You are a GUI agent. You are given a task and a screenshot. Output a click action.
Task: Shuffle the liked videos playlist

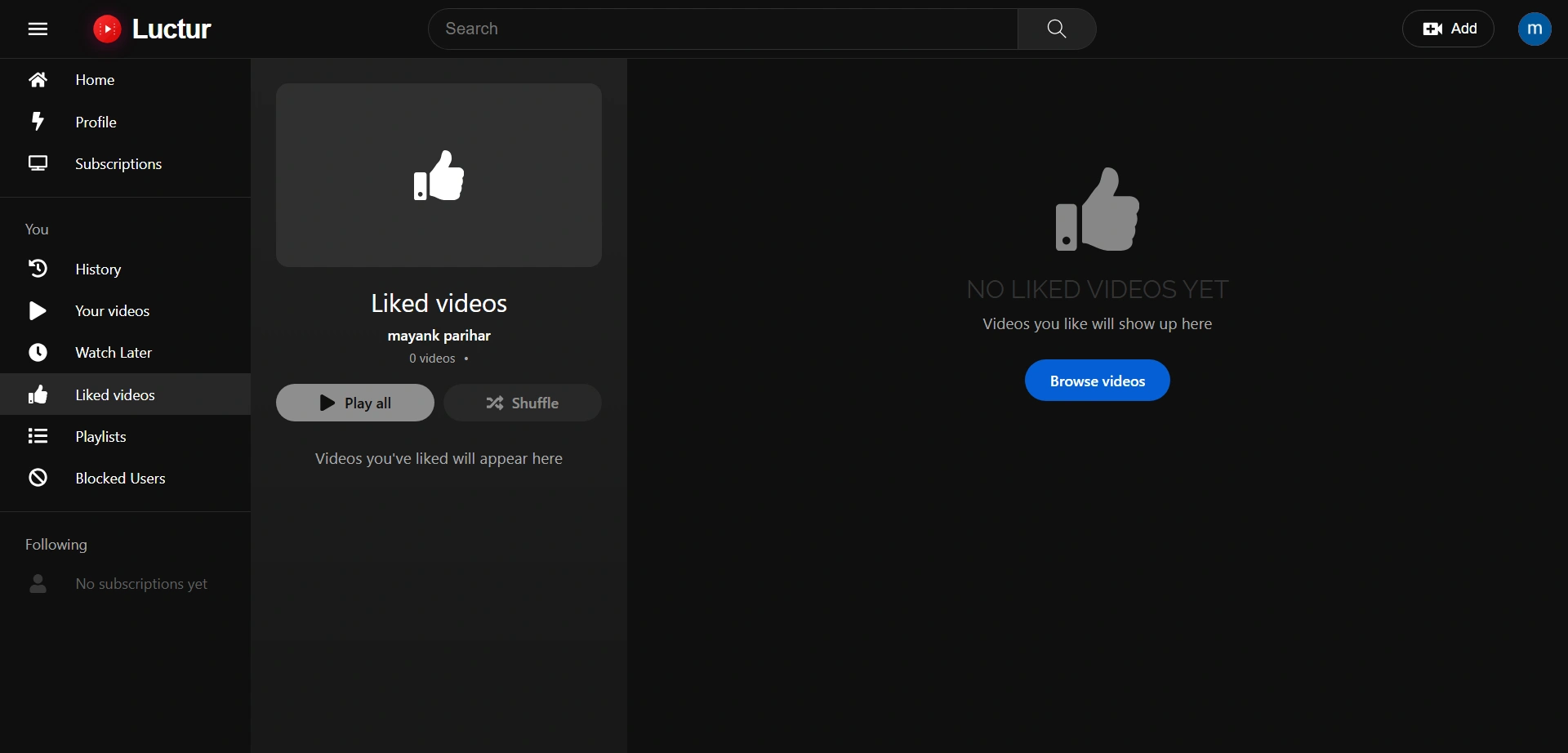pyautogui.click(x=523, y=403)
